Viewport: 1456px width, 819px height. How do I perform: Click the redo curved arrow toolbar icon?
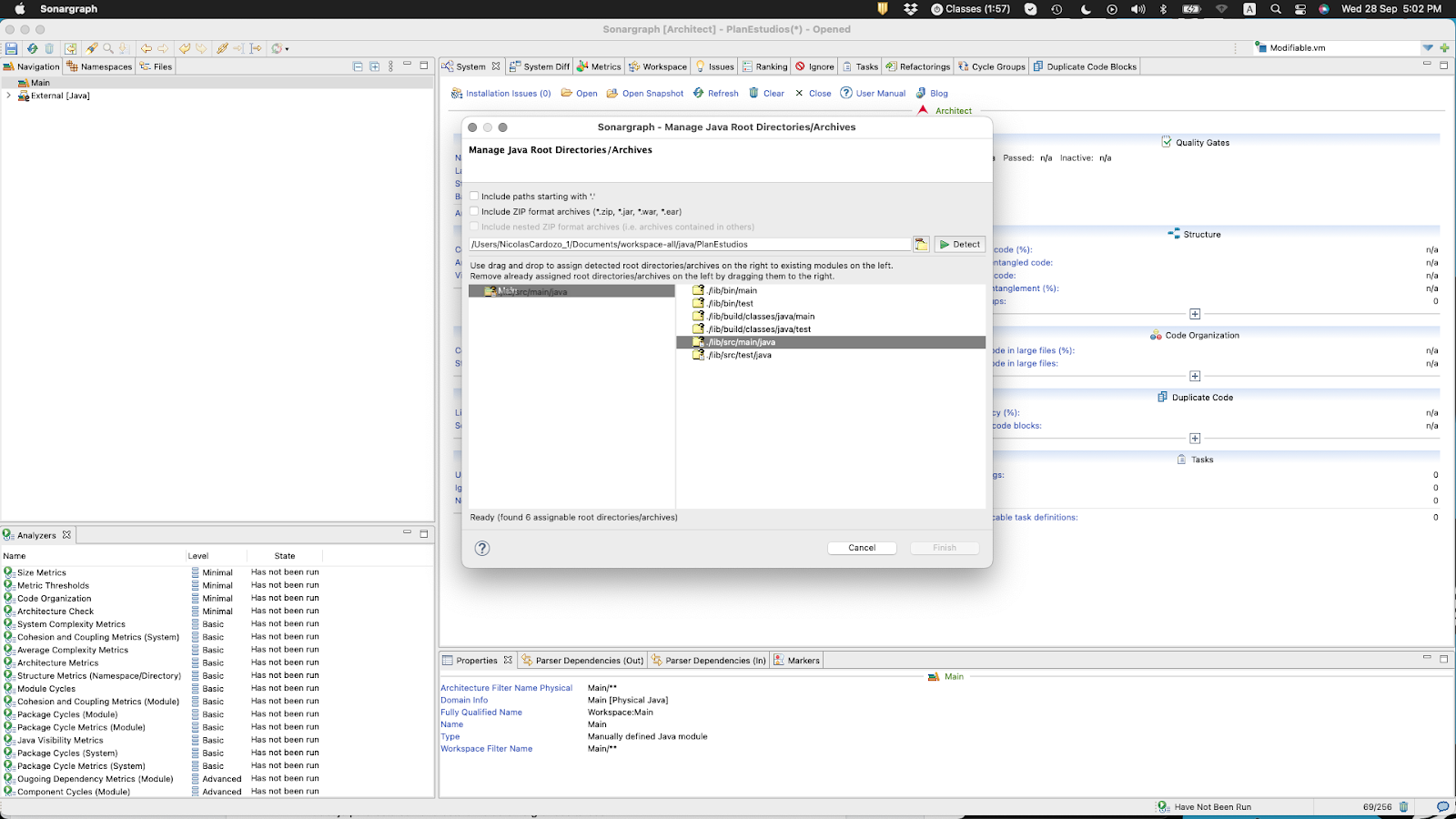(201, 48)
